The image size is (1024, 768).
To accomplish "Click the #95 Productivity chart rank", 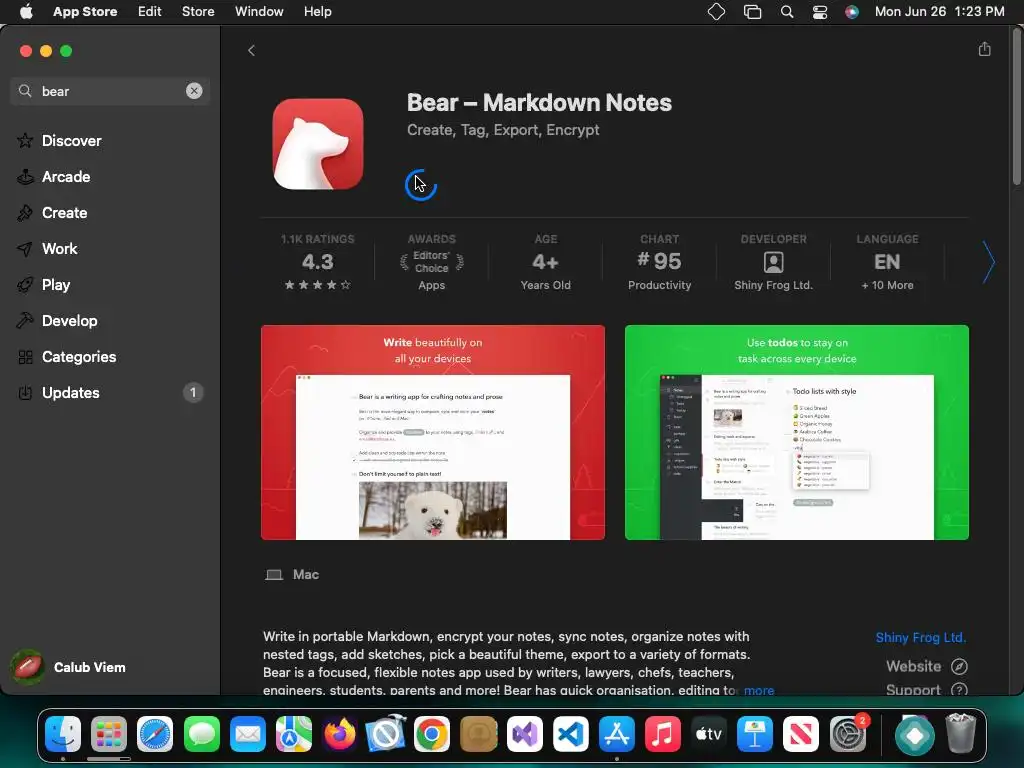I will click(660, 262).
